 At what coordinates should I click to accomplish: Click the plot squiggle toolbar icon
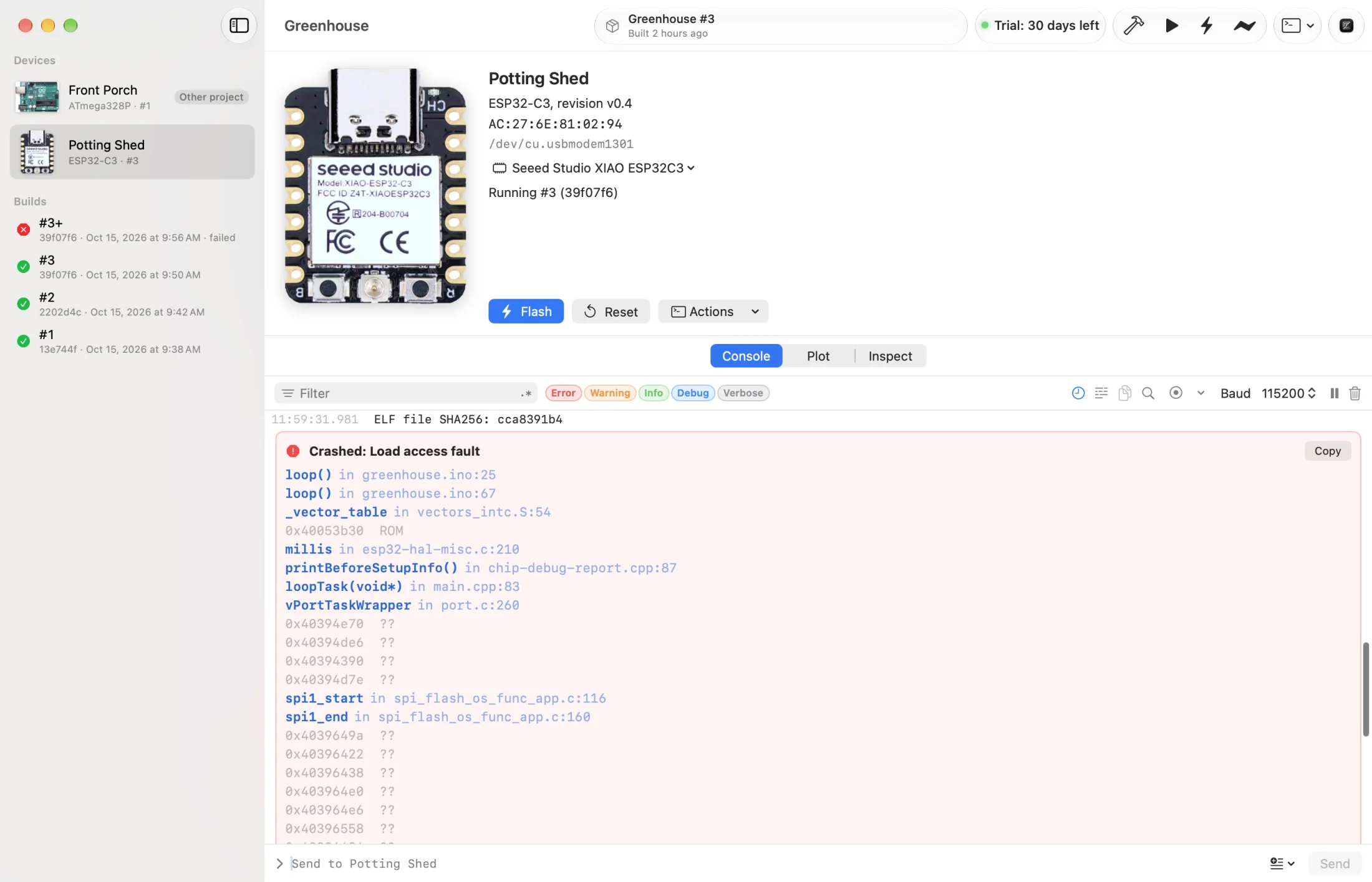1244,26
